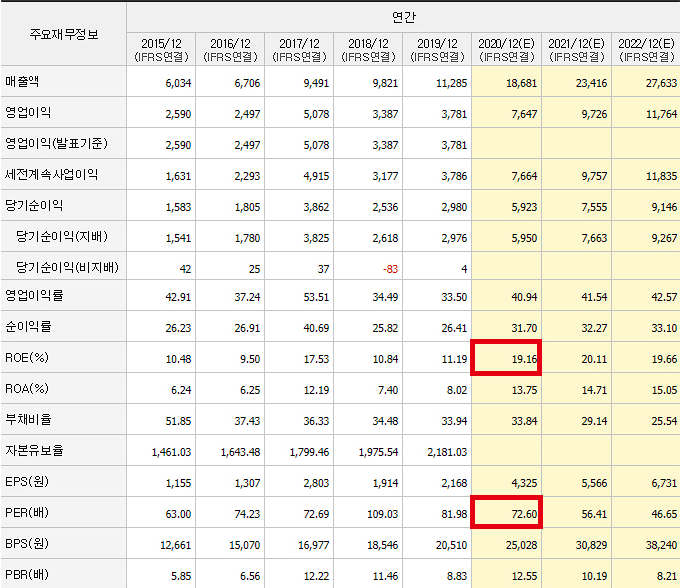
Task: Click the 세전계속사업이익 row label
Action: (51, 175)
